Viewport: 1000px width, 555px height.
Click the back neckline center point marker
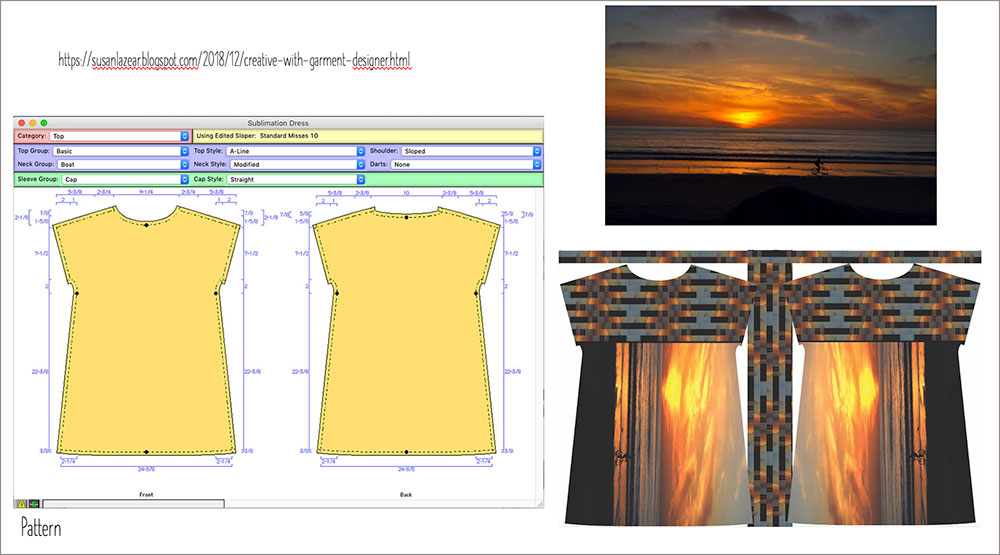click(406, 216)
